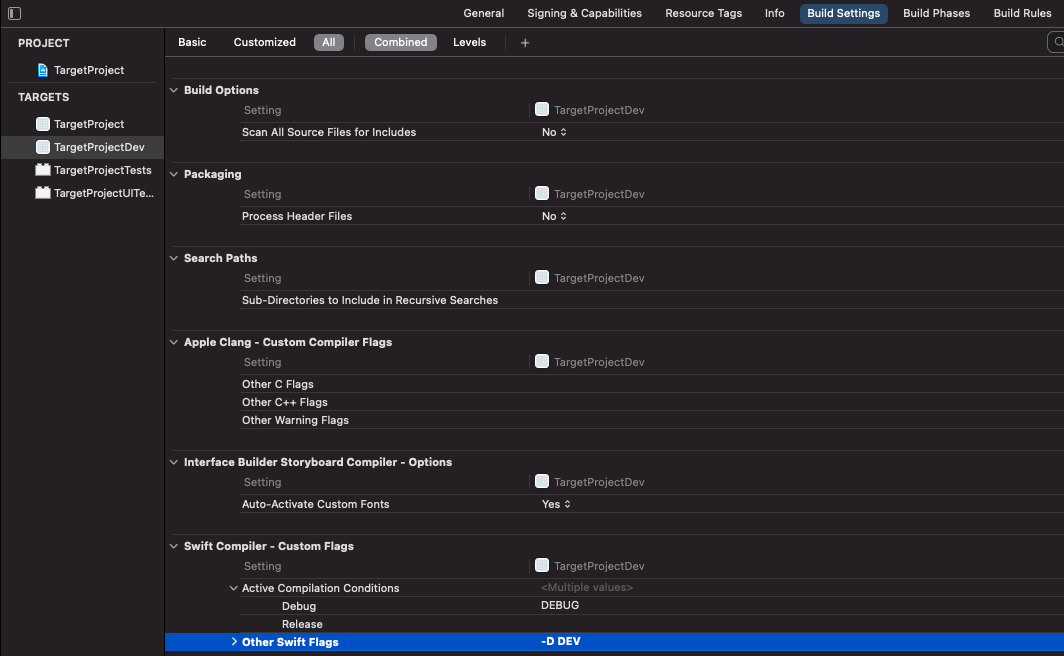Open the Build Phases tab
Screen dimensions: 1064x656
pyautogui.click(x=936, y=13)
